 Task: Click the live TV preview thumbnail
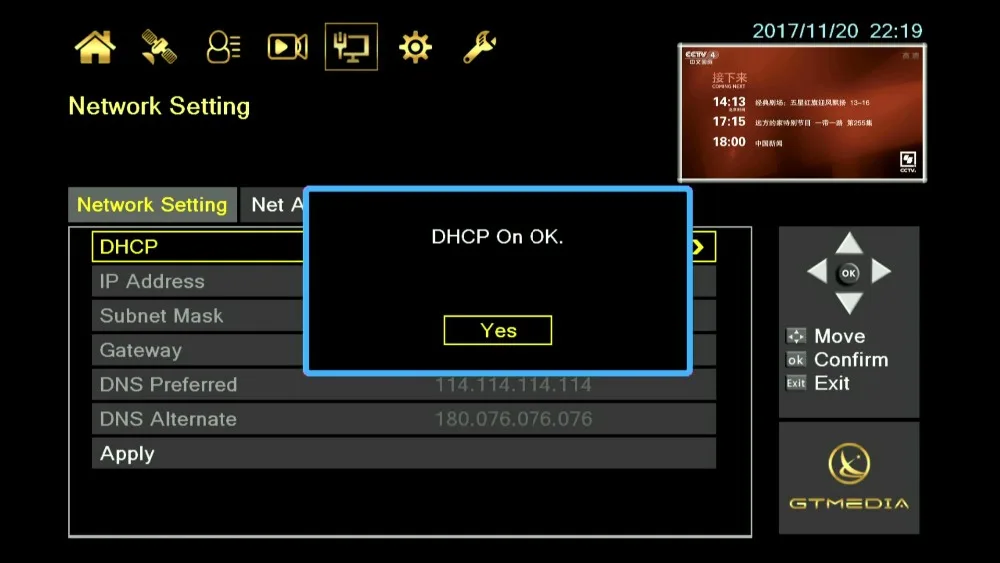[802, 113]
